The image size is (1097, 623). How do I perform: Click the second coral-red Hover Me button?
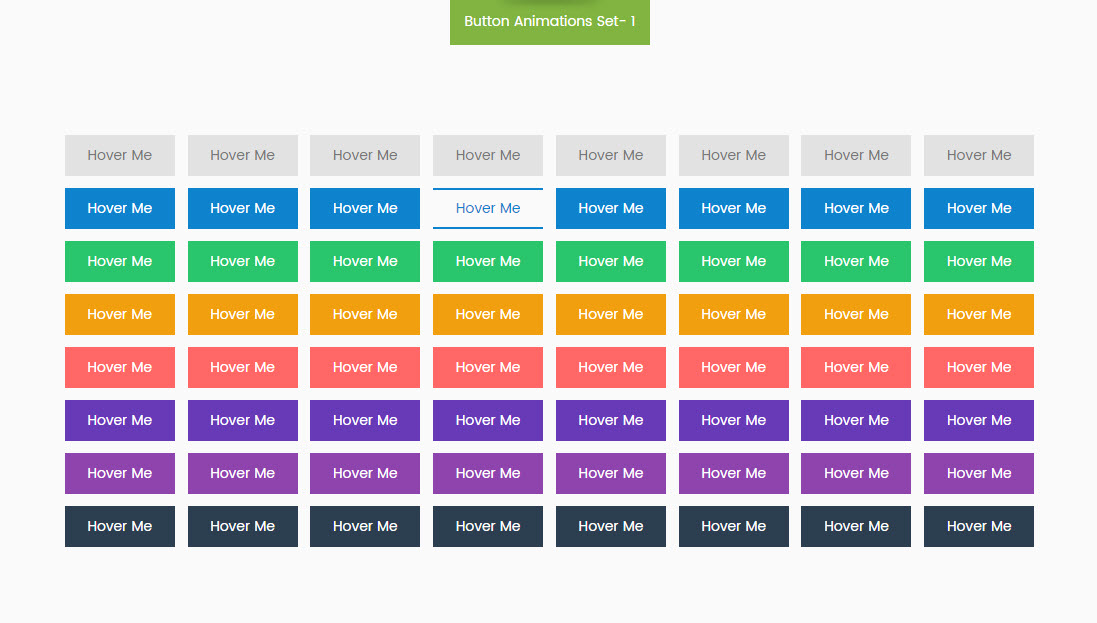point(243,367)
